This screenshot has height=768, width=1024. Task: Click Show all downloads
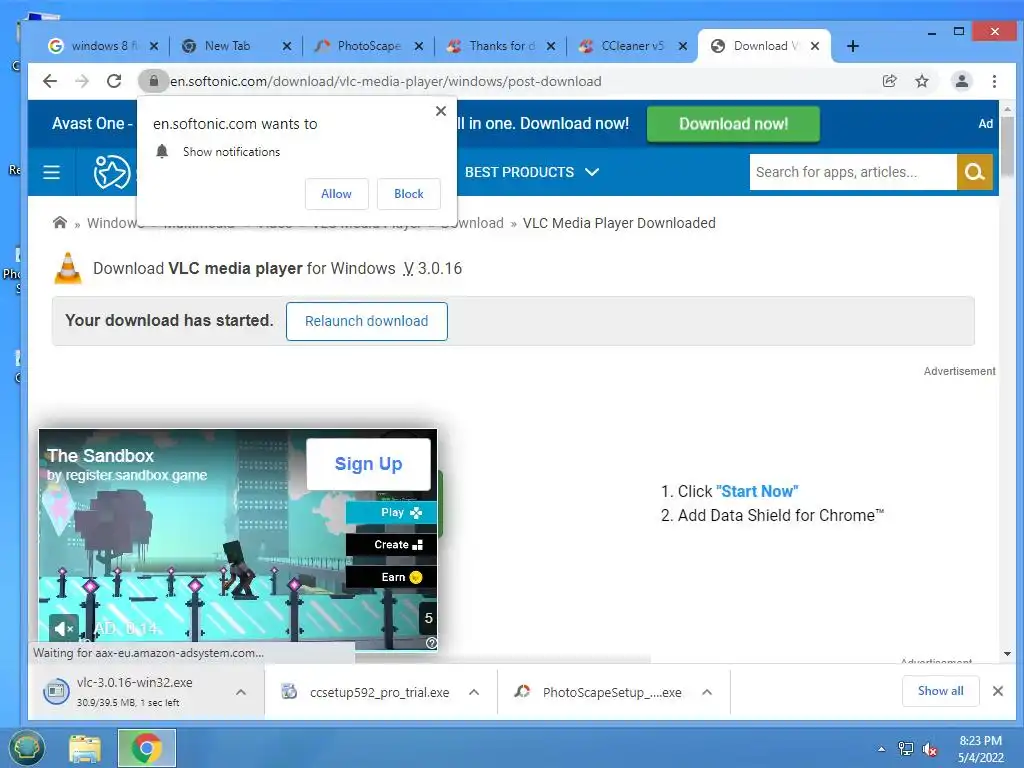click(940, 691)
